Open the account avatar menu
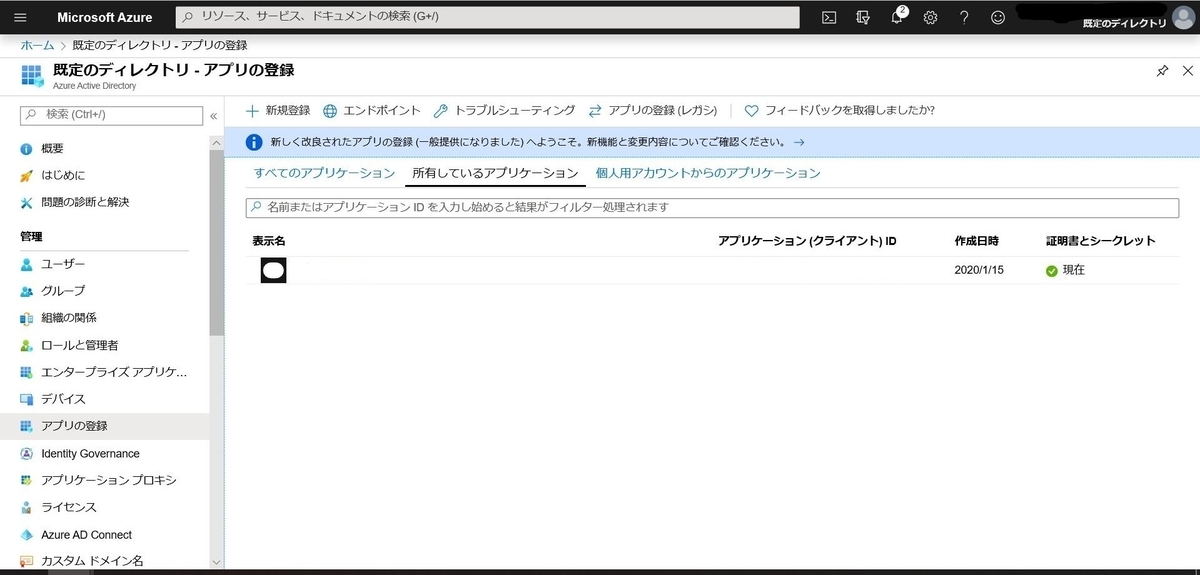The image size is (1200, 575). coord(1183,18)
